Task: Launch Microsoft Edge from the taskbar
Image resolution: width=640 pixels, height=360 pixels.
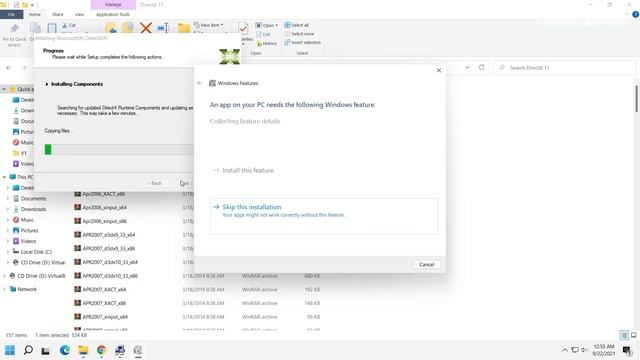Action: point(64,350)
